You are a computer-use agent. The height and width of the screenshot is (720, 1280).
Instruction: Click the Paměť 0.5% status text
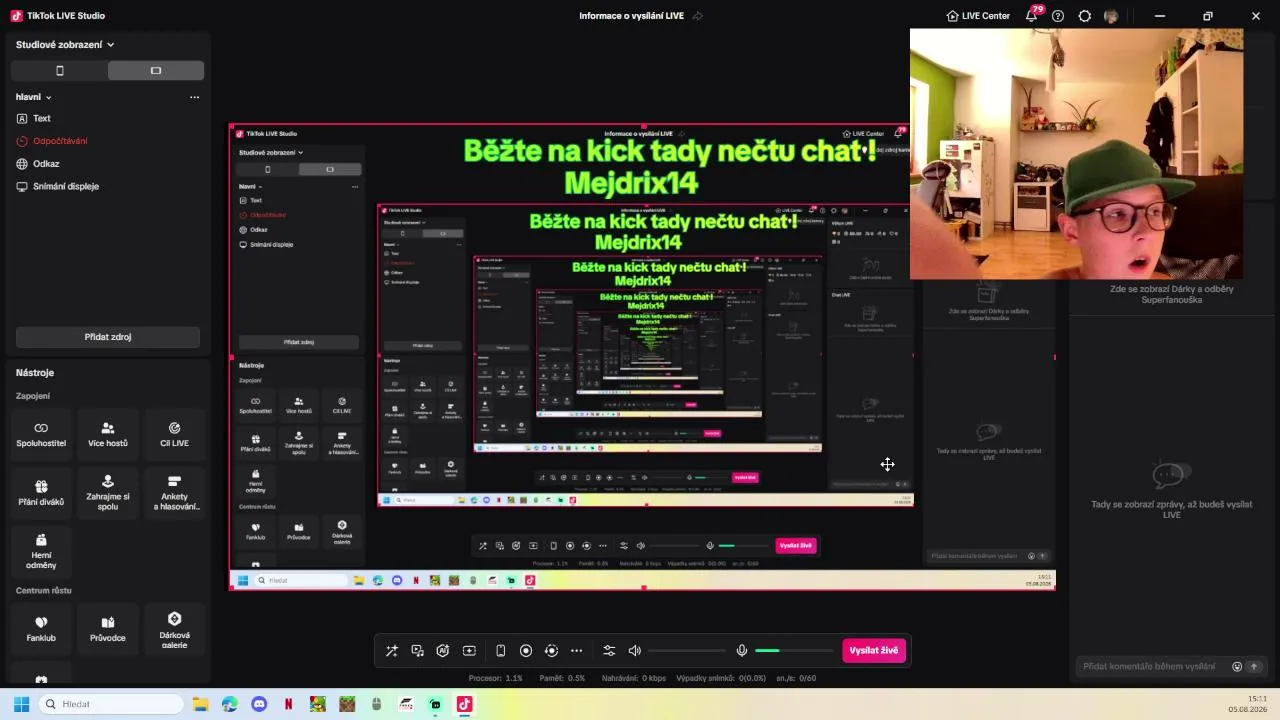(562, 678)
